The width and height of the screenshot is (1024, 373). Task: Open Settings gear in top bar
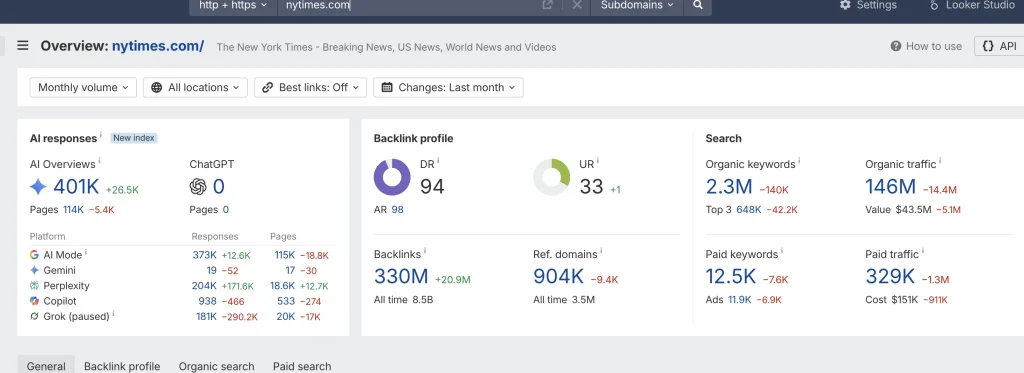pyautogui.click(x=868, y=5)
